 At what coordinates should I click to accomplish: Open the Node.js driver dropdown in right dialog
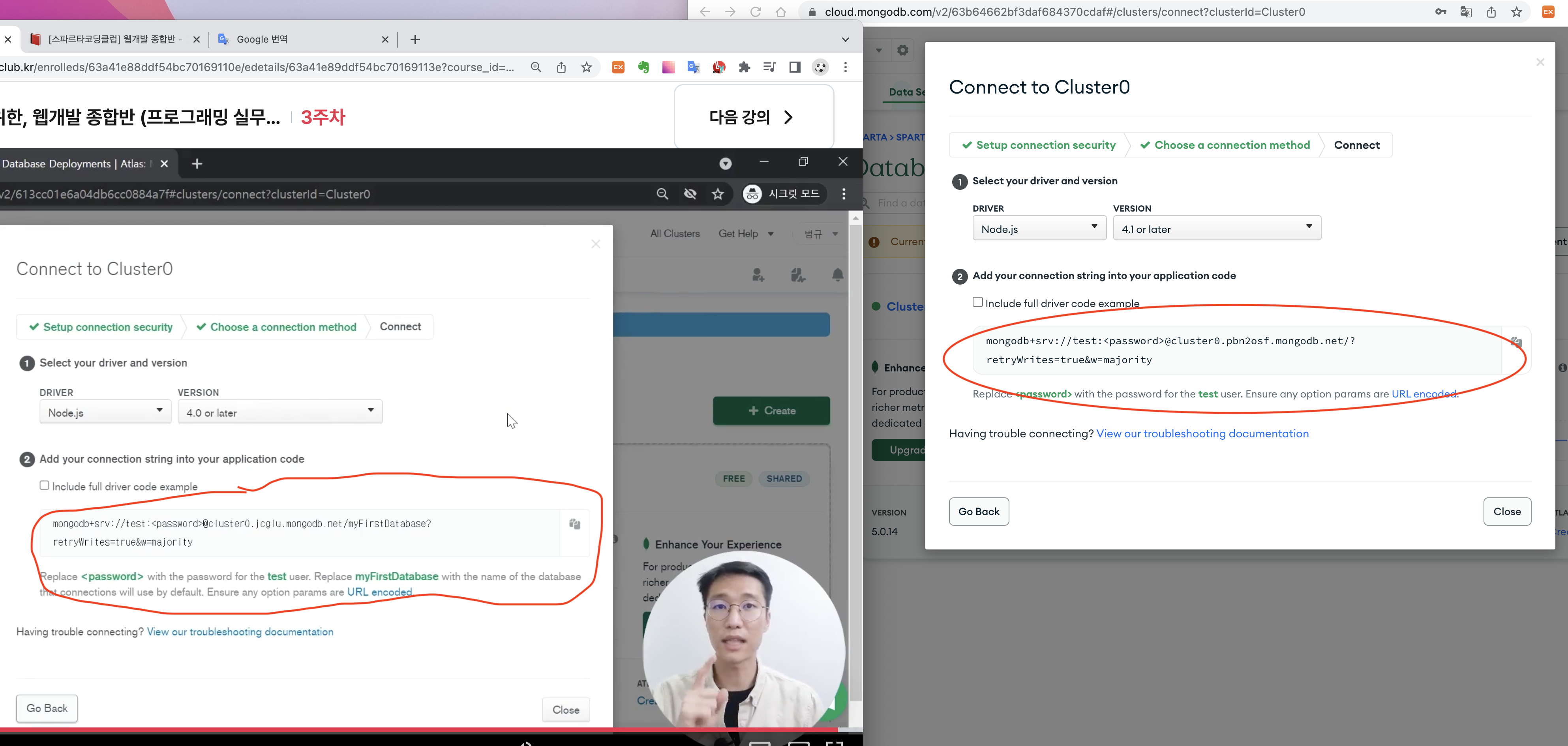tap(1039, 228)
